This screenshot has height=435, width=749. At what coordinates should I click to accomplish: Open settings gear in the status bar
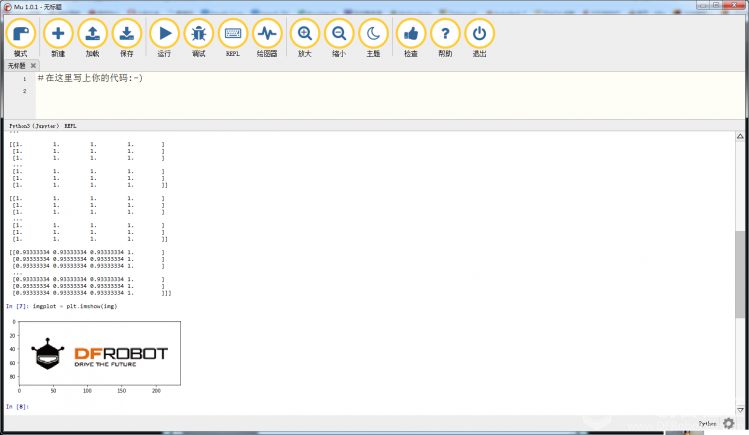click(x=728, y=423)
